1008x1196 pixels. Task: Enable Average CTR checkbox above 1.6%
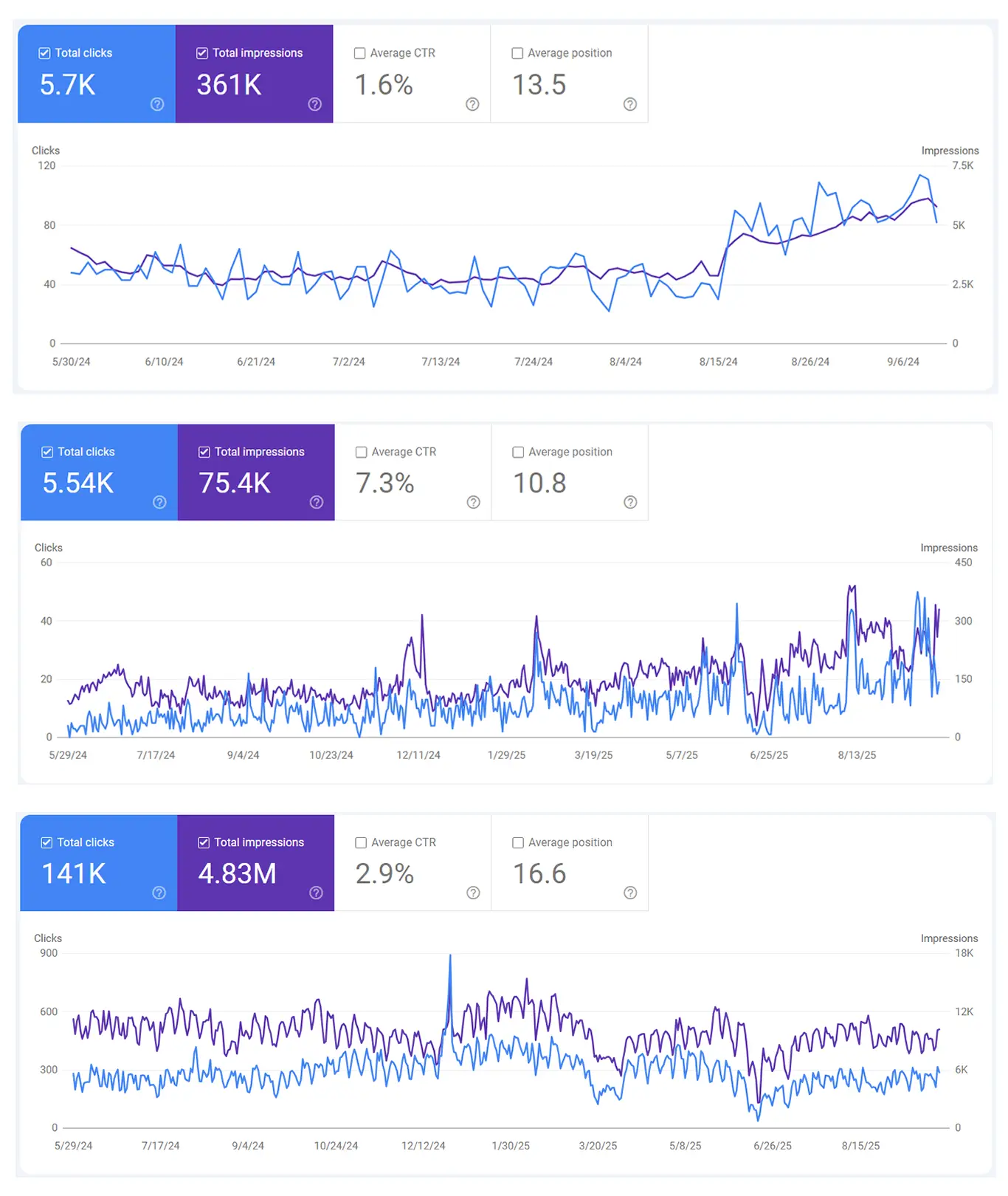[x=360, y=53]
